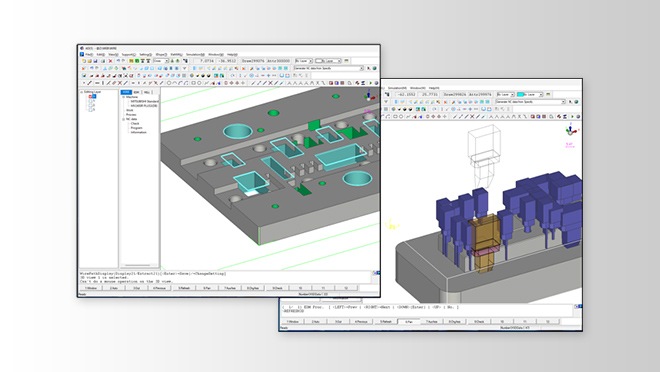
Task: Click the red X delete icon in left top toolbar
Action: [x=110, y=61]
